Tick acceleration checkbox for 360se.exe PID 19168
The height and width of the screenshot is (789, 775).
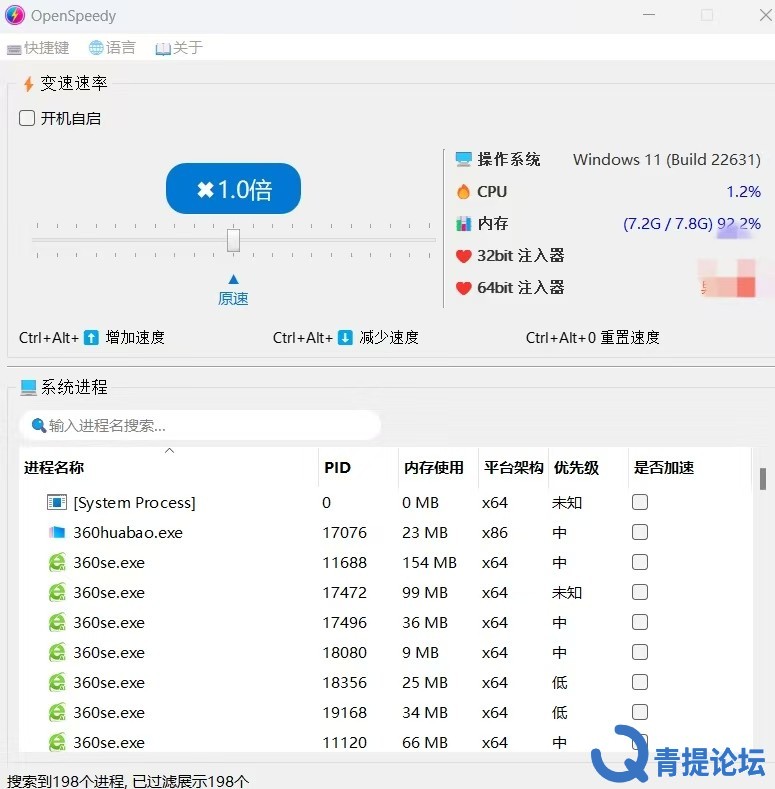coord(640,712)
